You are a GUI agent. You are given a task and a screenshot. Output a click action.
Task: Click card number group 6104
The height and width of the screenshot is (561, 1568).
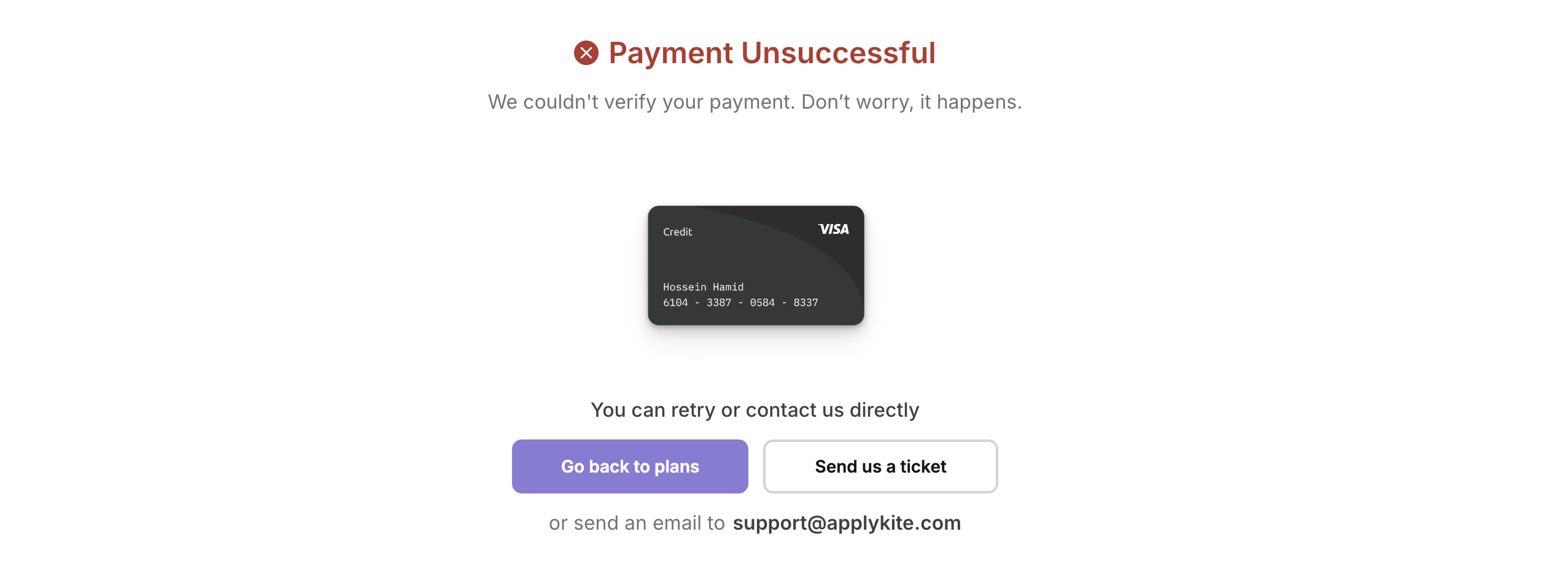(x=675, y=303)
